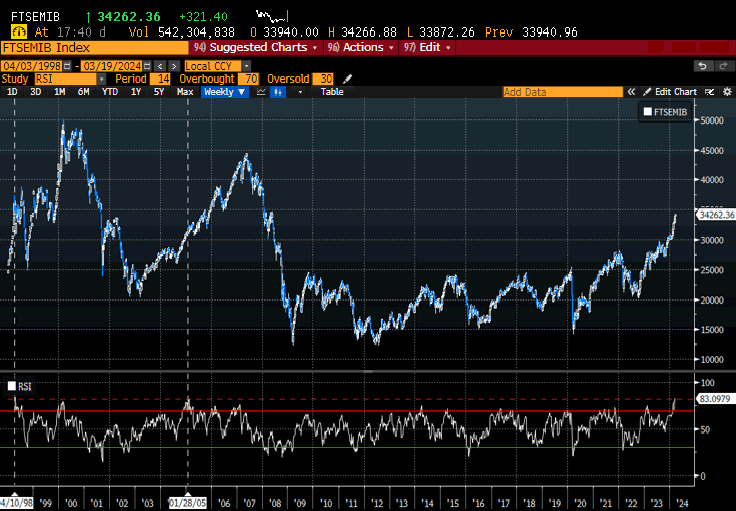Screen dimensions: 736x511
Task: Toggle the FTSEMIB legend checkbox
Action: tap(647, 113)
